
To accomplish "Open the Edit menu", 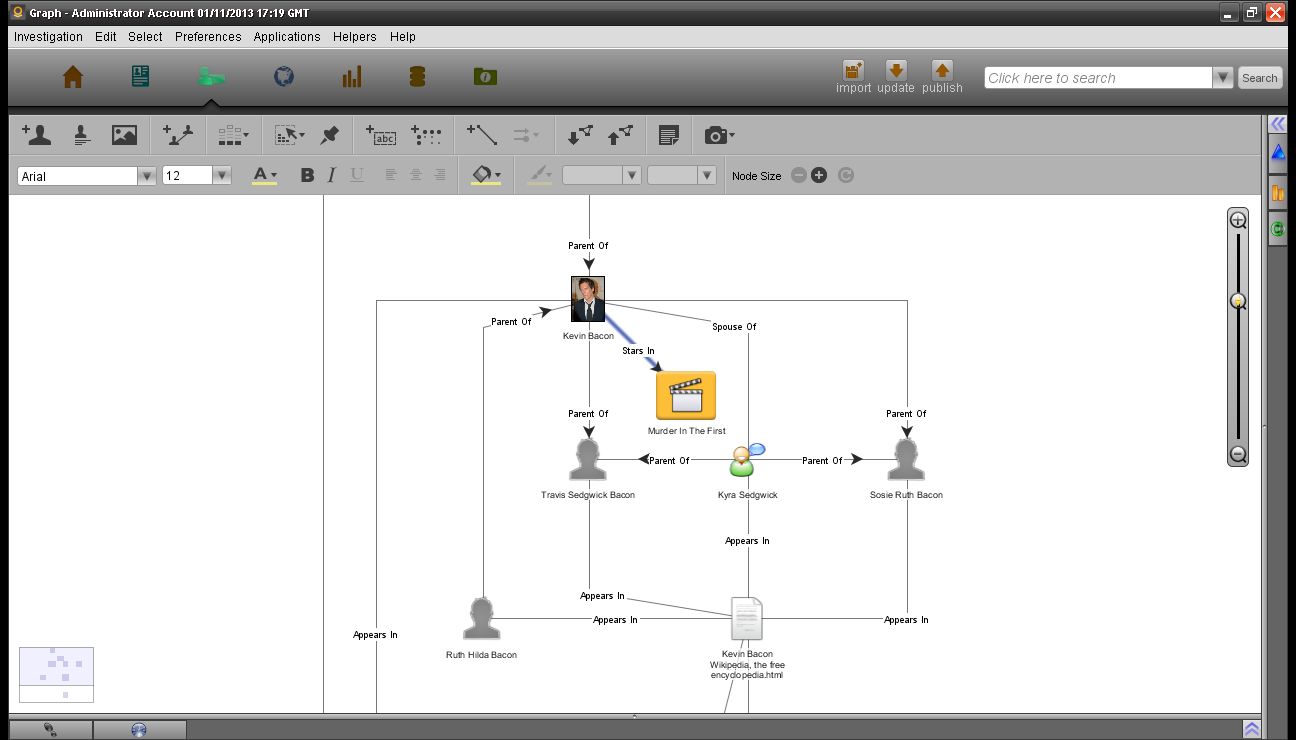I will pos(106,36).
